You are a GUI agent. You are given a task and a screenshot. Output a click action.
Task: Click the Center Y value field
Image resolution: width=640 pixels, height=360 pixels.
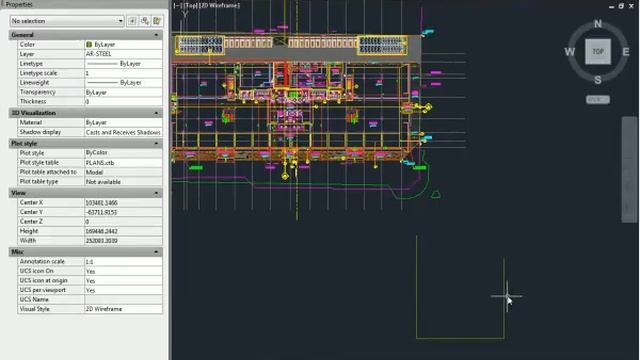click(x=123, y=212)
